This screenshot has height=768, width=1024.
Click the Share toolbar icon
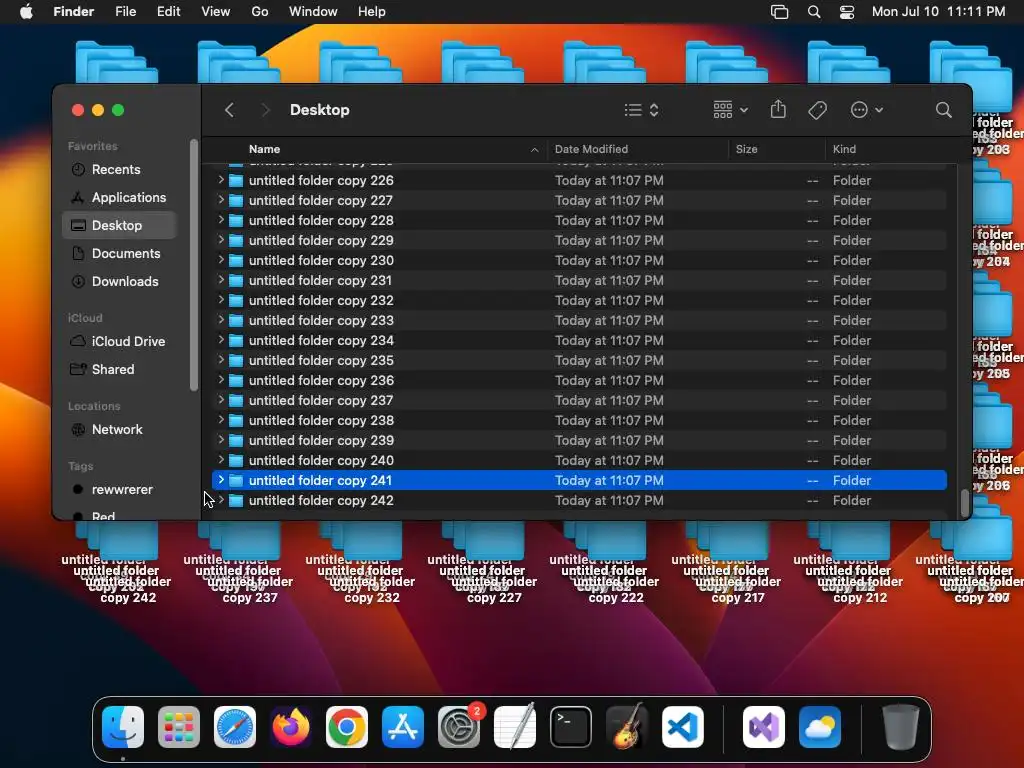click(x=778, y=109)
